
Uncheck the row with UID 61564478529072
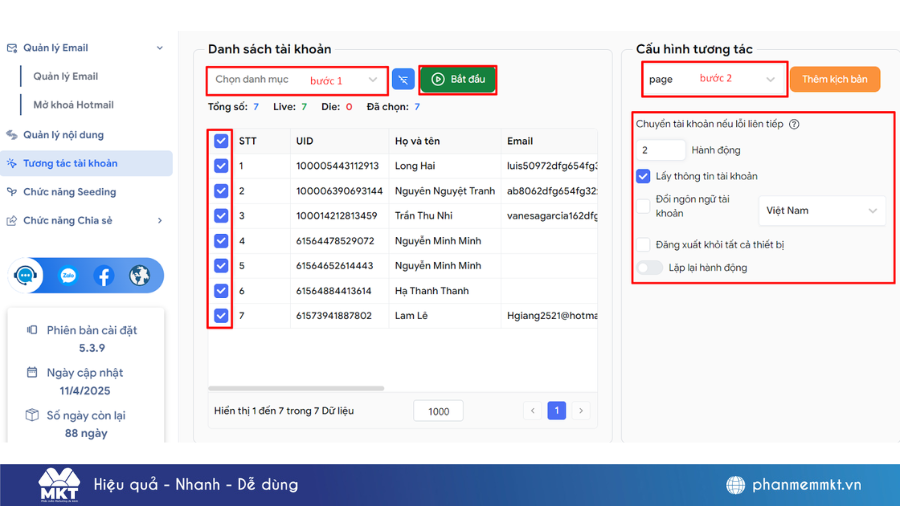point(221,241)
